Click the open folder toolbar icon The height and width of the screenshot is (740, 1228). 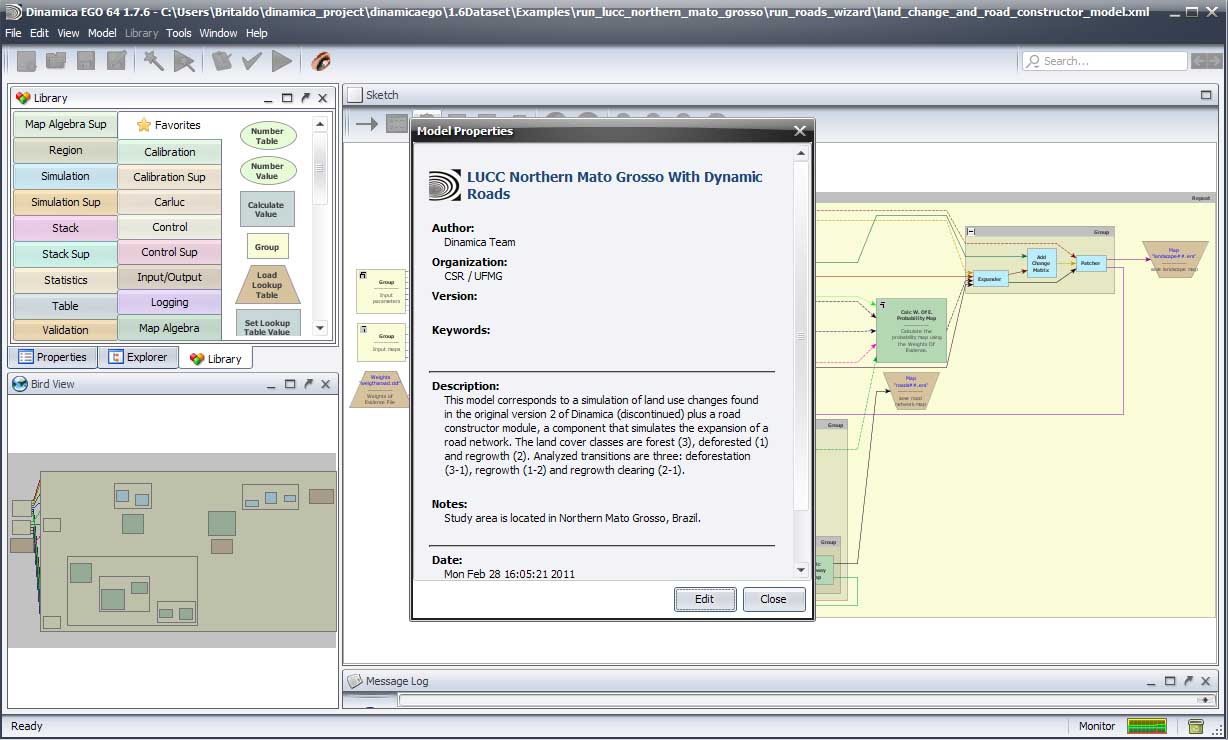(56, 61)
